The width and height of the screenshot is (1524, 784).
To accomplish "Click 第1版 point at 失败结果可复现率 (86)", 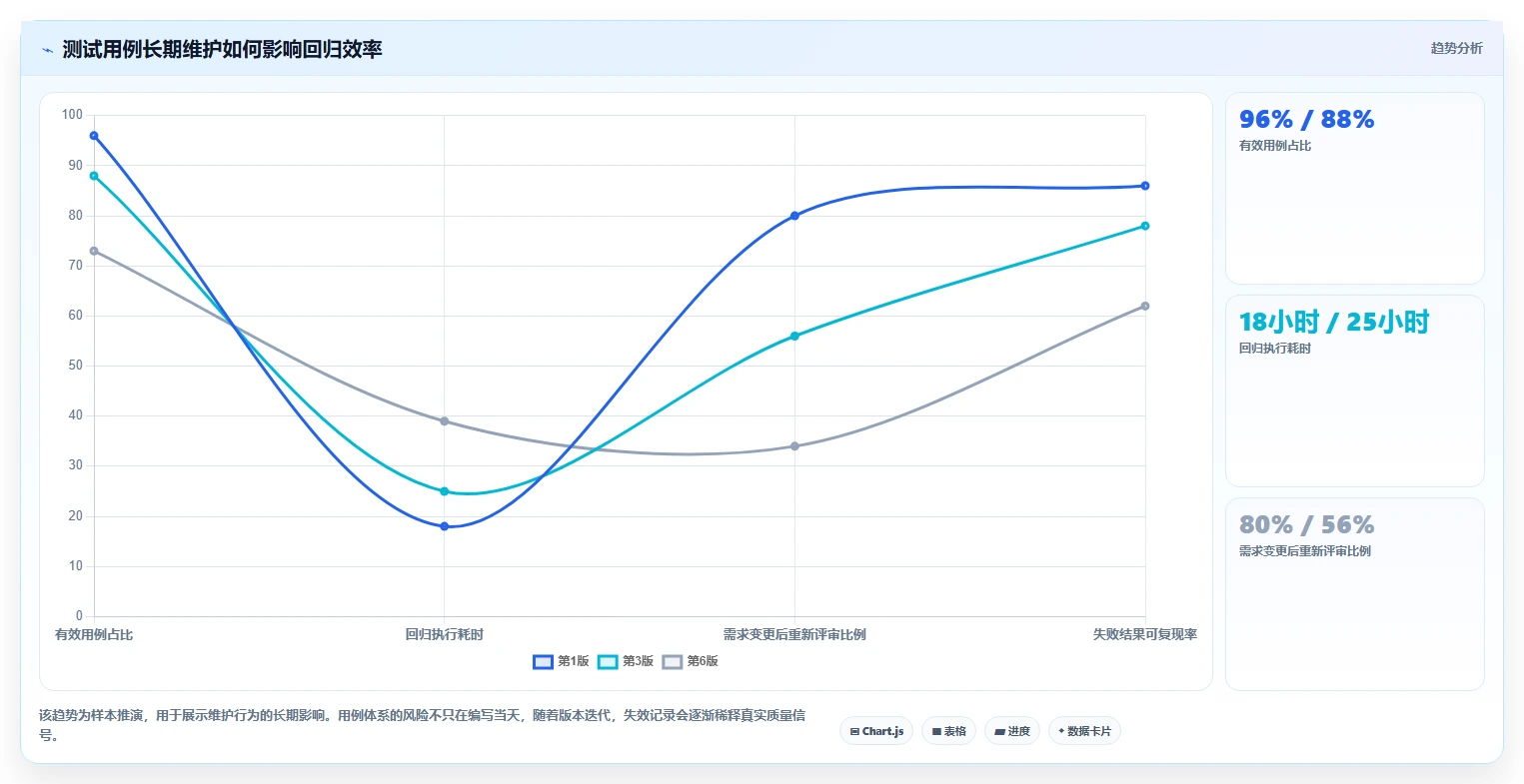I will [1145, 186].
